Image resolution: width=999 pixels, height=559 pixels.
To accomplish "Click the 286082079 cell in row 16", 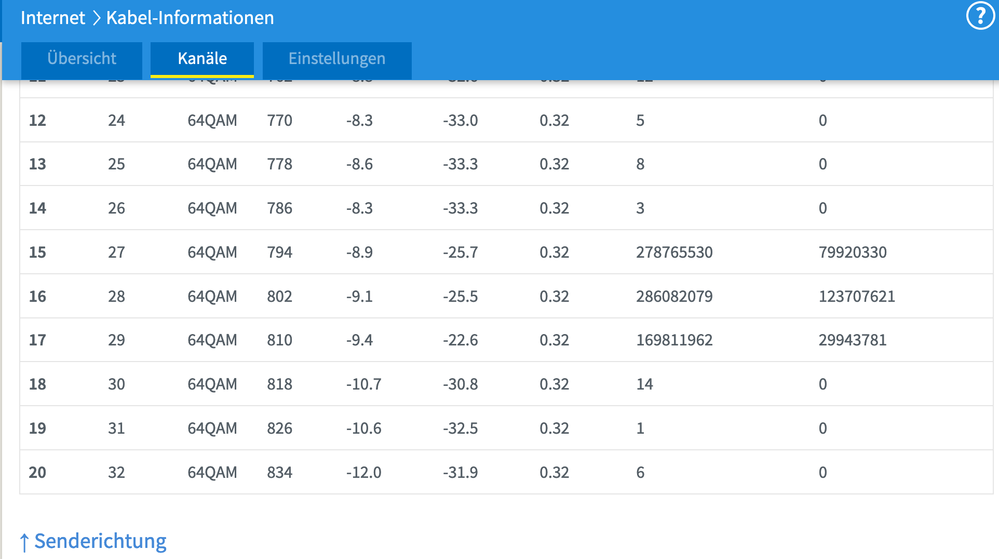I will pos(674,296).
